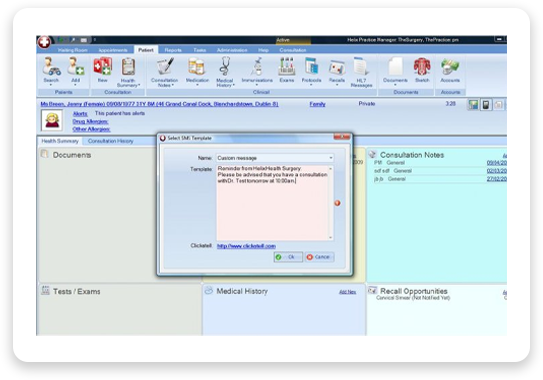Click the Consultation Notes panel icon
This screenshot has height=380, width=543.
(x=372, y=154)
